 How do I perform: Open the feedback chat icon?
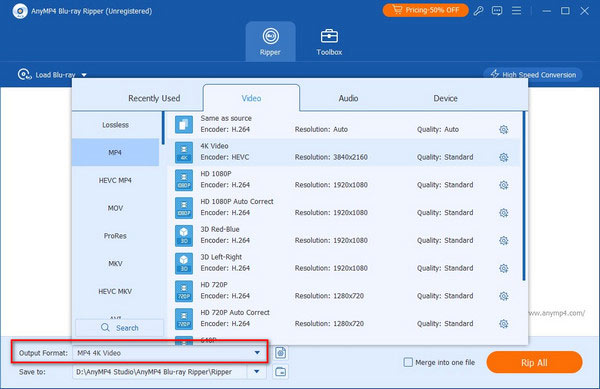pyautogui.click(x=497, y=11)
